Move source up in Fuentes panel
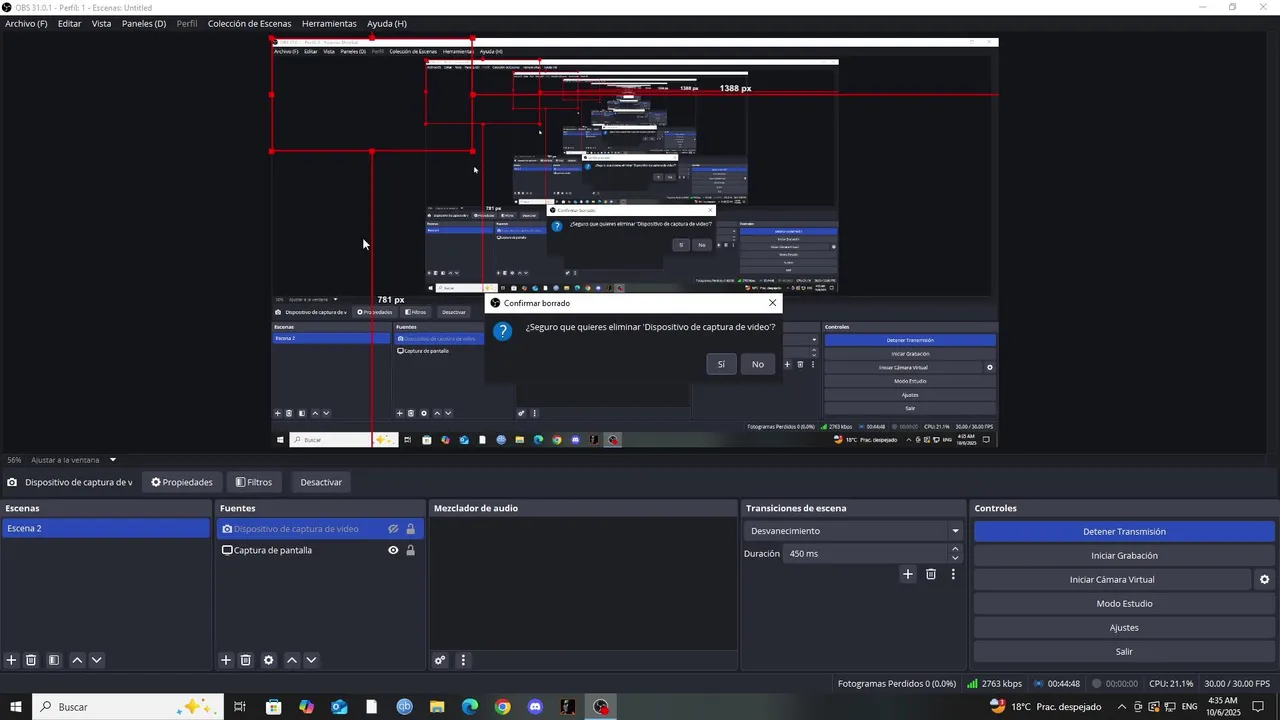 tap(292, 660)
